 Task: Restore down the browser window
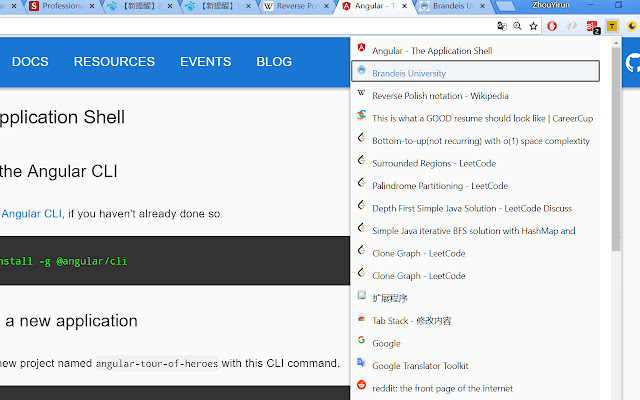[x=618, y=5]
